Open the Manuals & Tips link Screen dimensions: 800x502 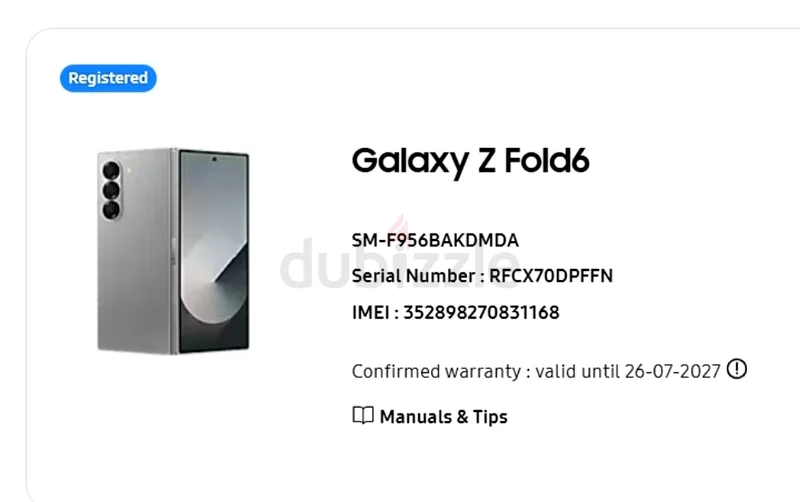coord(443,417)
